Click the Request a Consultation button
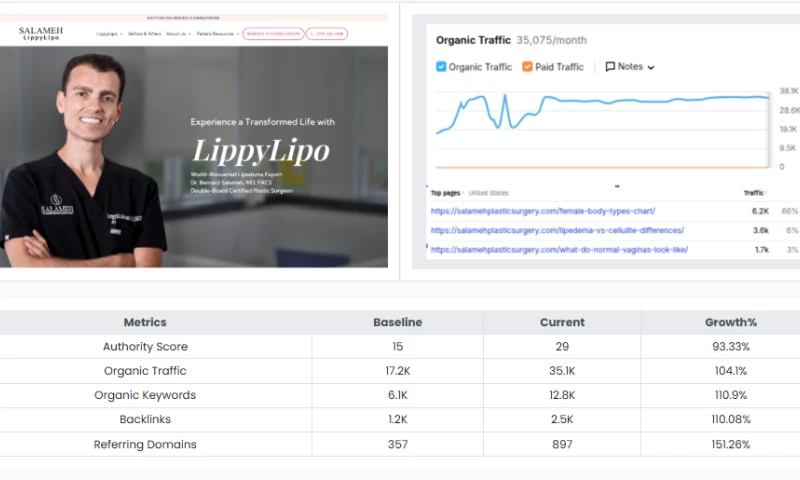Image resolution: width=800 pixels, height=480 pixels. tap(273, 34)
